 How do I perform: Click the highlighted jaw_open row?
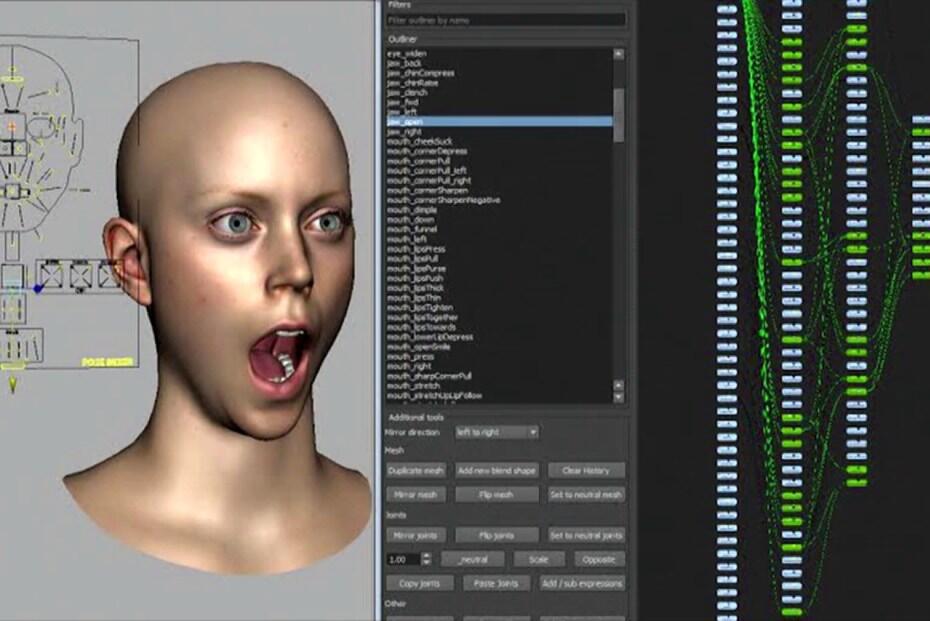click(499, 122)
